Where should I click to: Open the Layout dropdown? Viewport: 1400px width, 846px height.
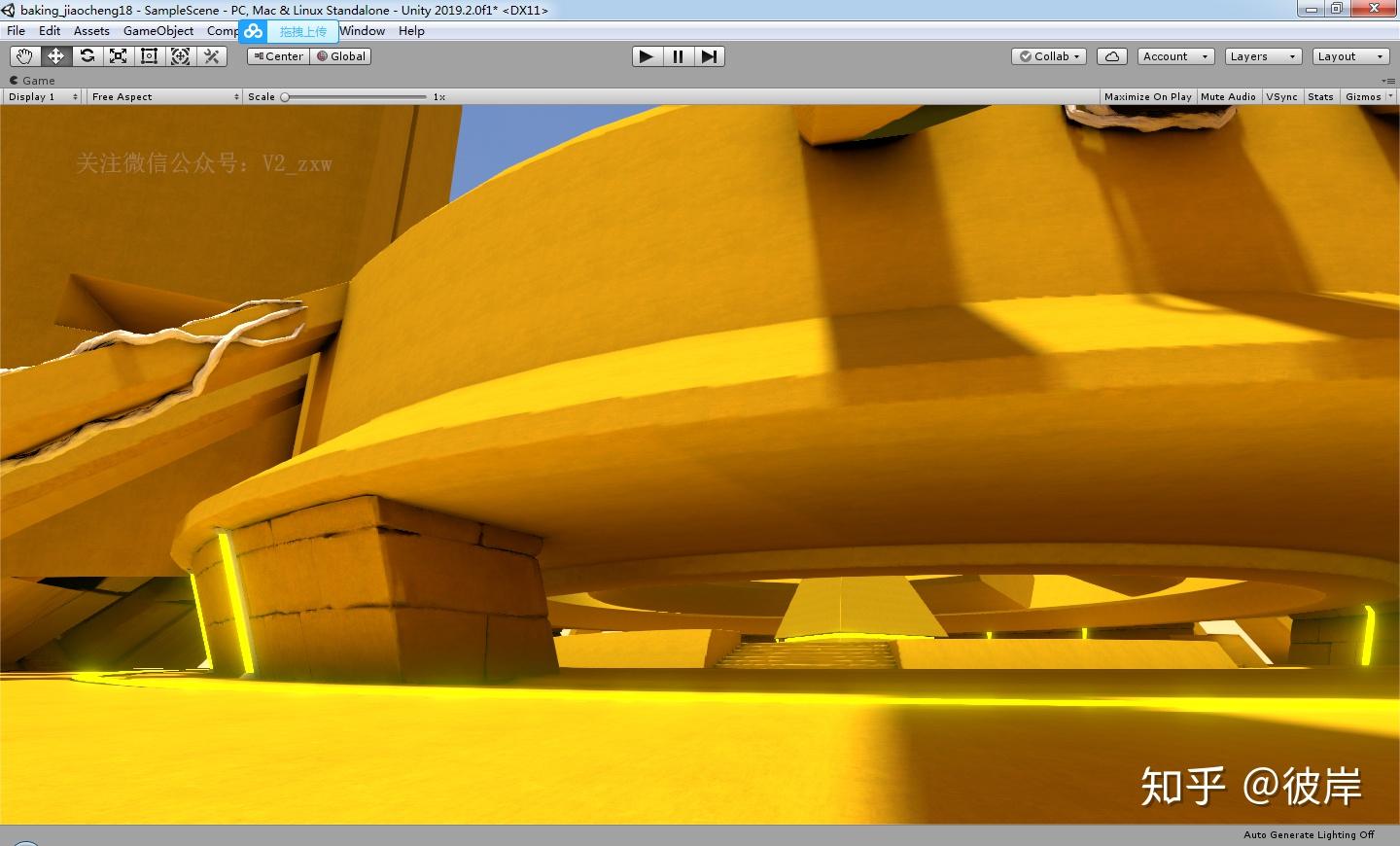pos(1350,56)
